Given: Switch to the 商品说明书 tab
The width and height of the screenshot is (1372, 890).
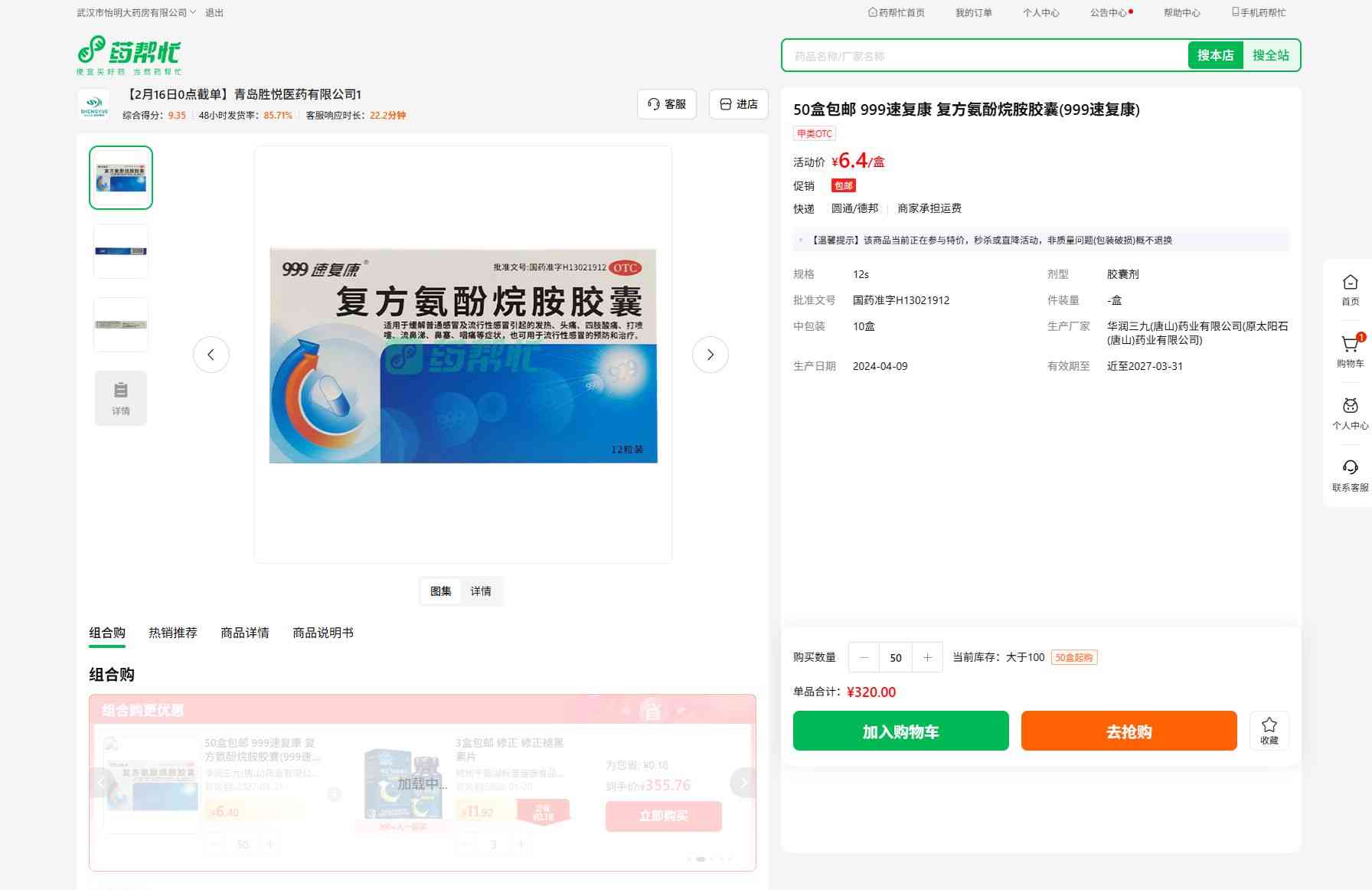Looking at the screenshot, I should tap(323, 633).
